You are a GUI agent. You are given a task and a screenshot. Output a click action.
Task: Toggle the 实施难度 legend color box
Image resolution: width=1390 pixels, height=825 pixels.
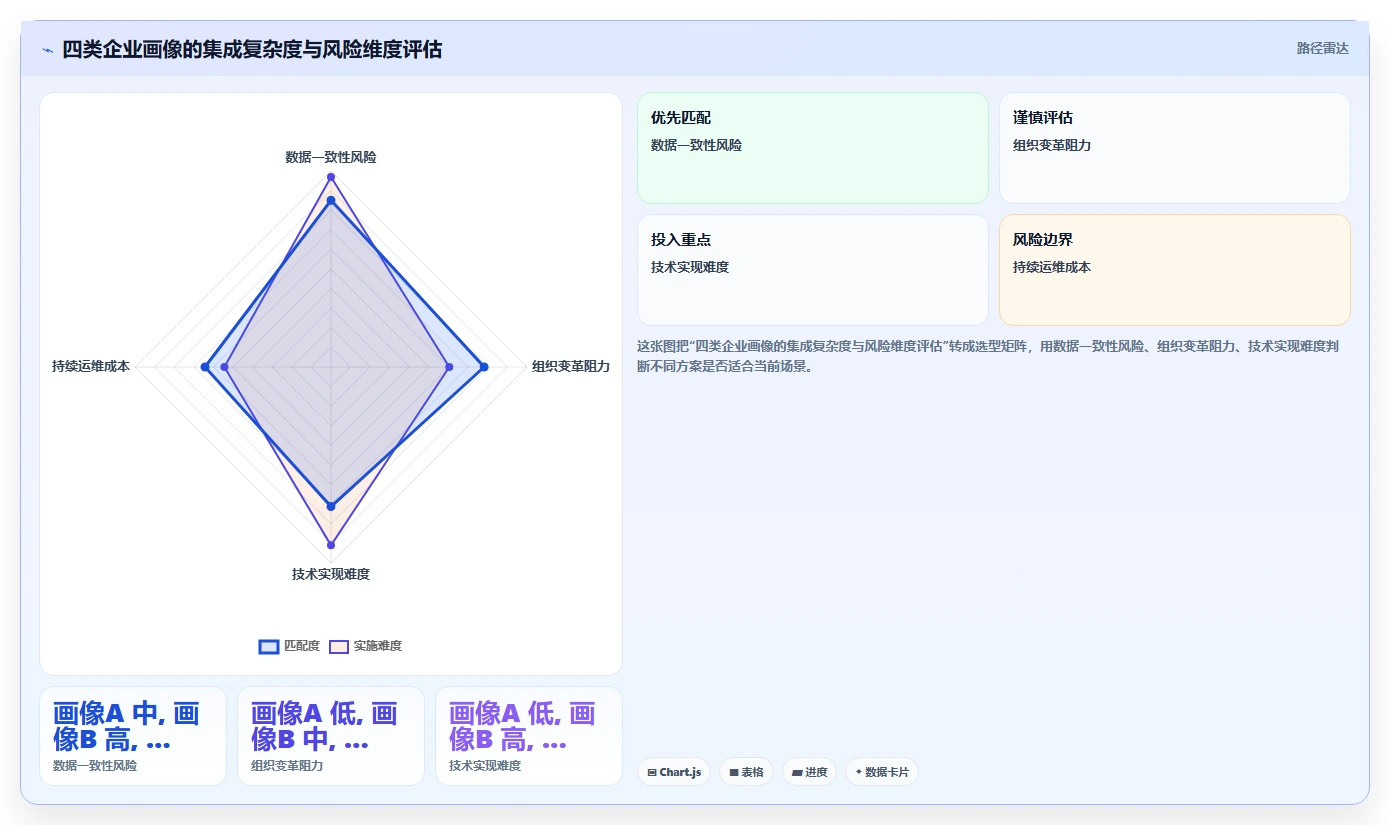click(x=339, y=646)
